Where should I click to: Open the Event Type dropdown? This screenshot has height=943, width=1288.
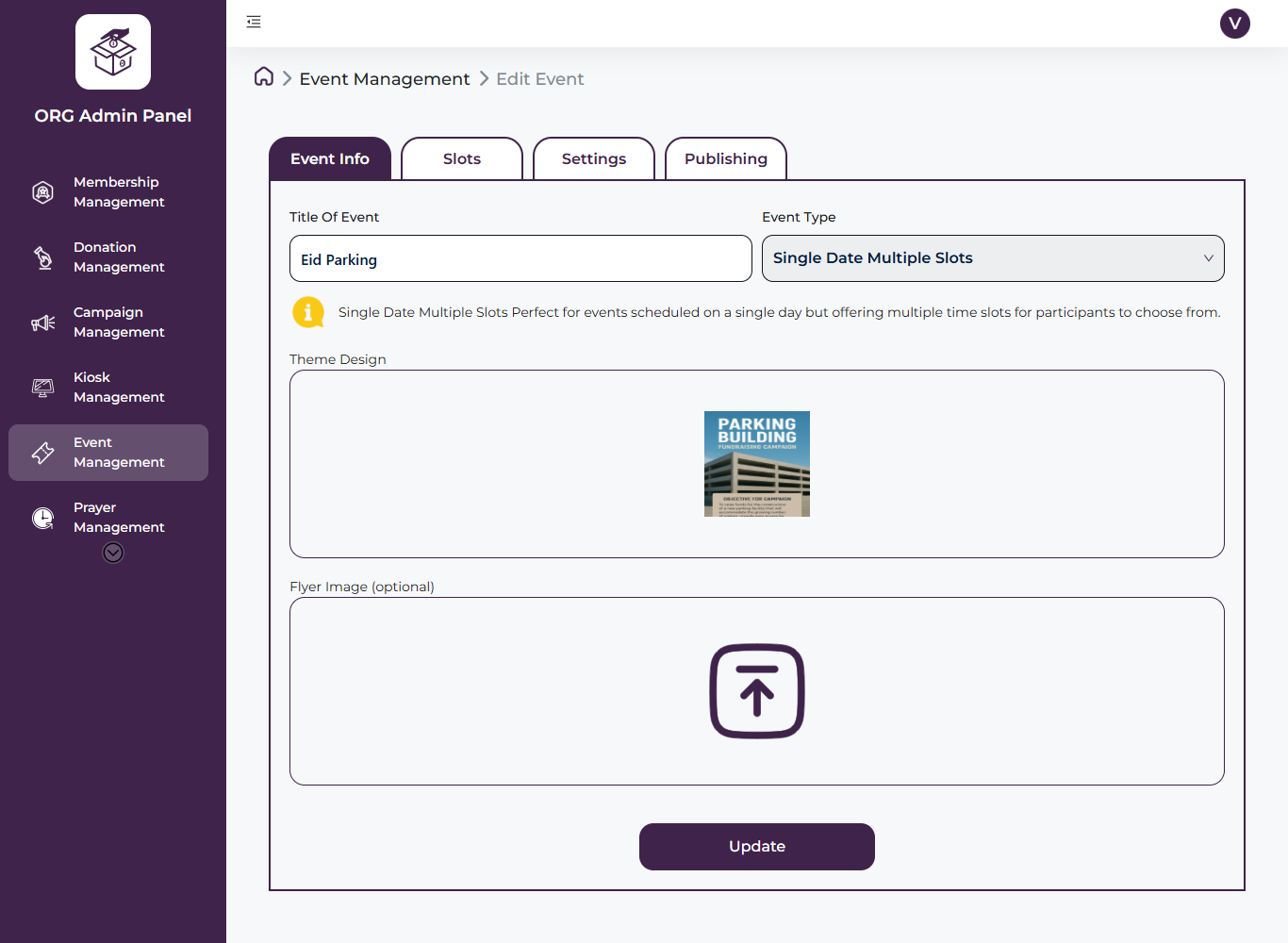993,257
